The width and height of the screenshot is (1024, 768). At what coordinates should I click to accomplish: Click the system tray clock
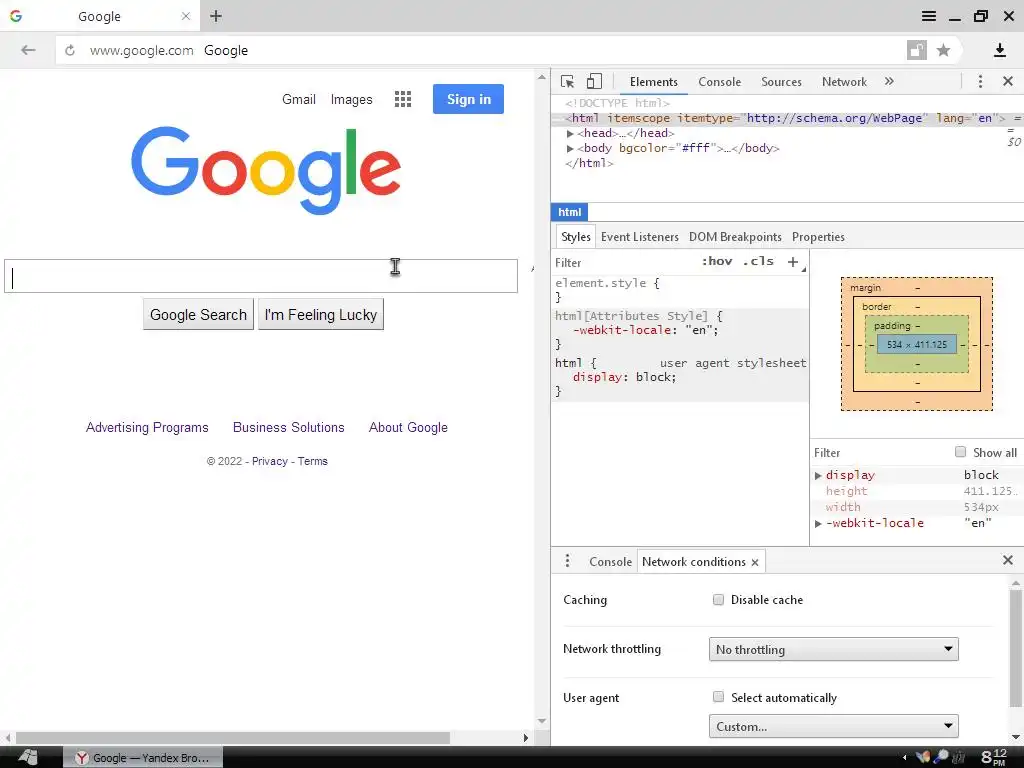[x=994, y=758]
